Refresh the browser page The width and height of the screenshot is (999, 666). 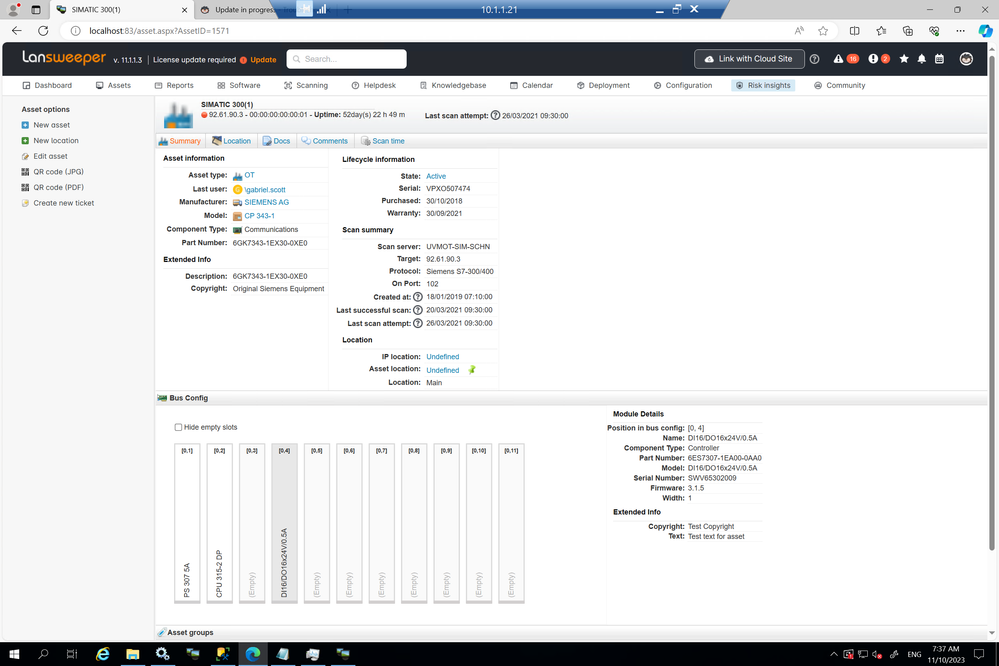[43, 31]
